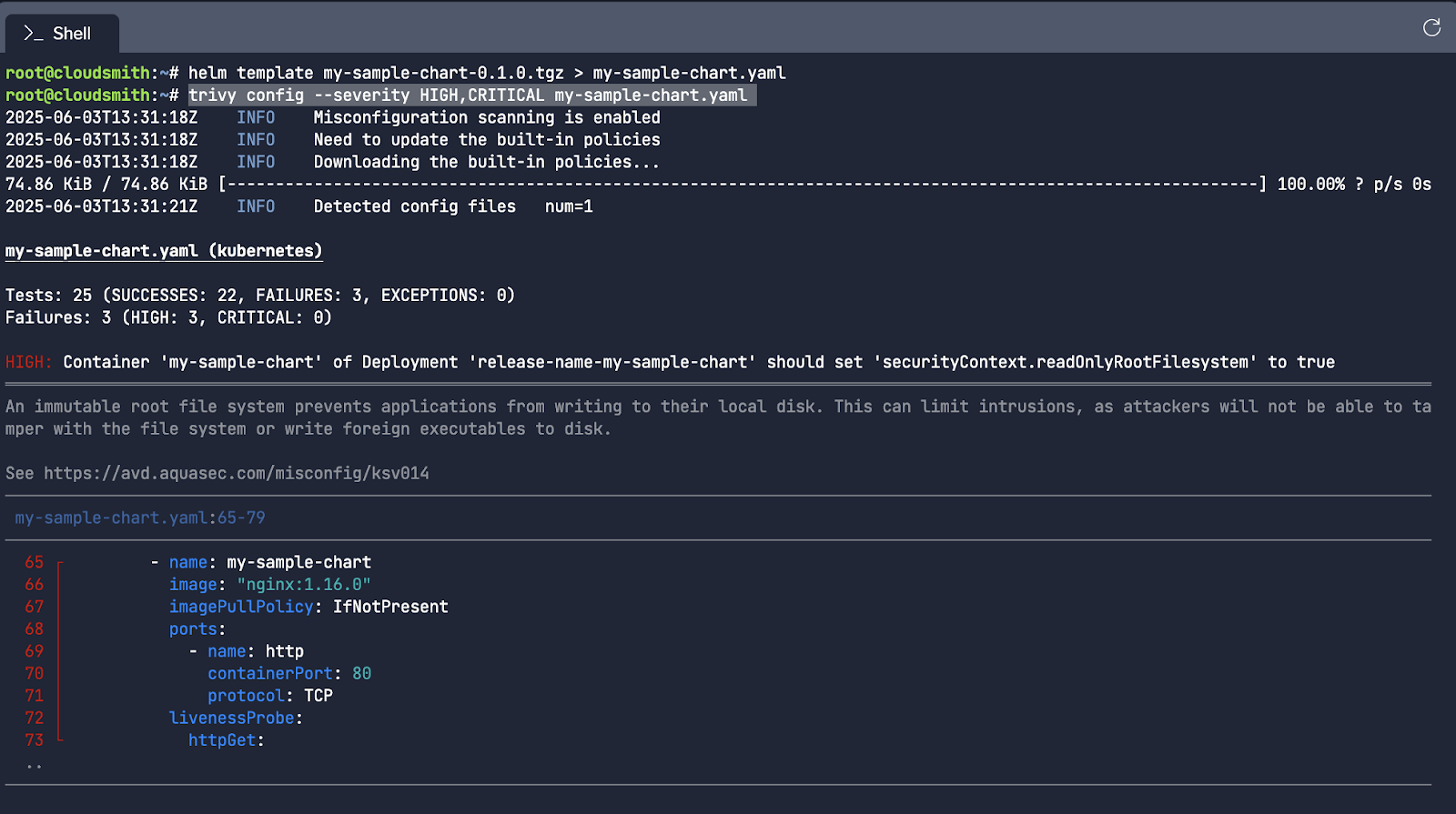Click 'httpGet:' on line 73

click(227, 740)
